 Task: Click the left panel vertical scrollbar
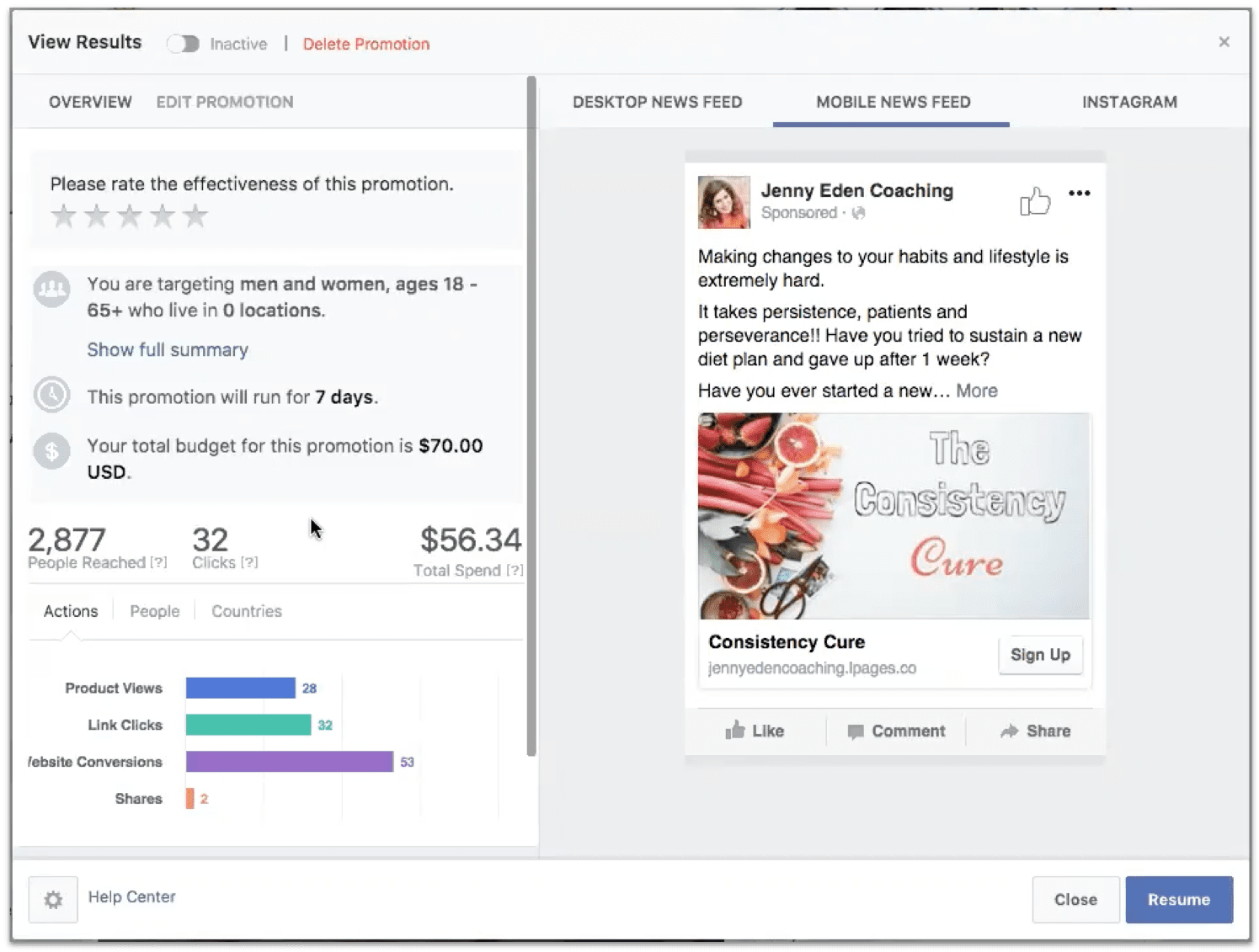point(531,417)
